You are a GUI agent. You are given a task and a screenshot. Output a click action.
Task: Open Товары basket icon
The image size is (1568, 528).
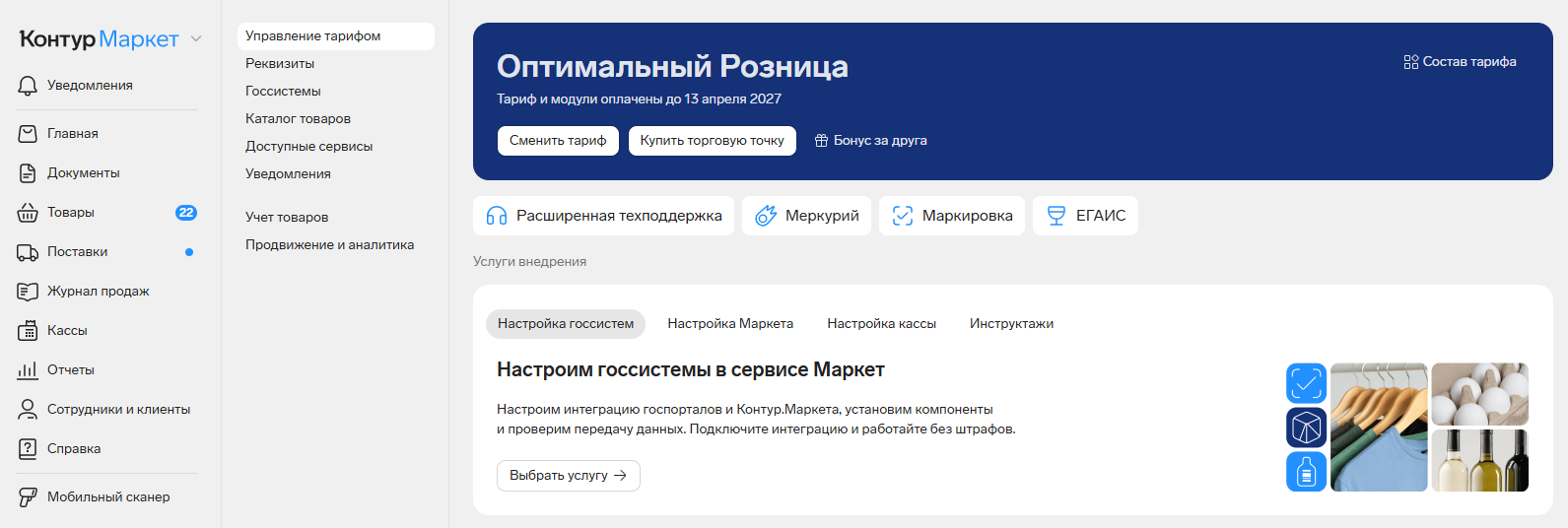point(28,213)
